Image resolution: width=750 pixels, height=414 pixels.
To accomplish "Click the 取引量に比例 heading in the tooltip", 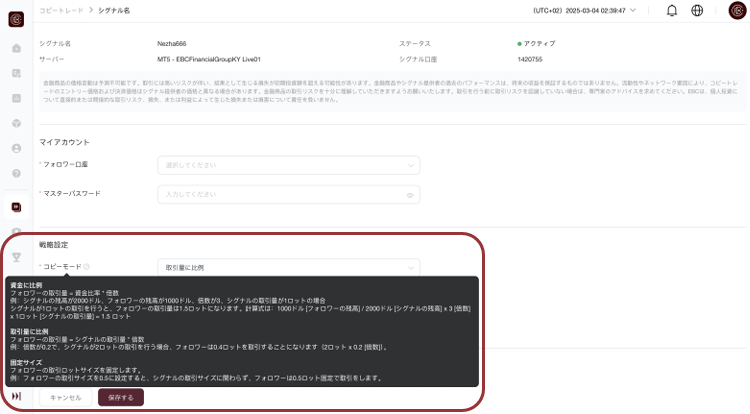I will (x=29, y=331).
